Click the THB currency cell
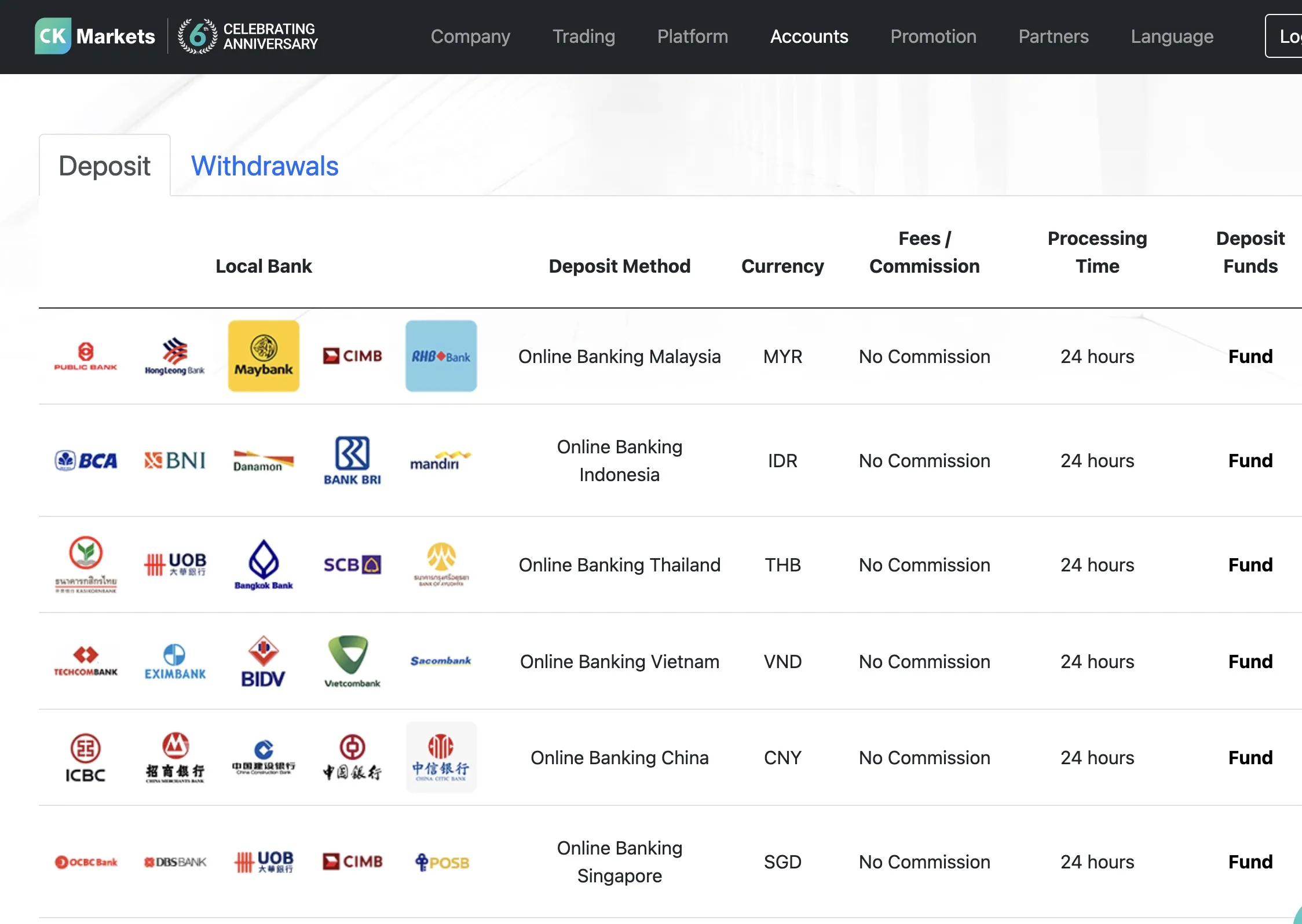The height and width of the screenshot is (924, 1302). (782, 564)
